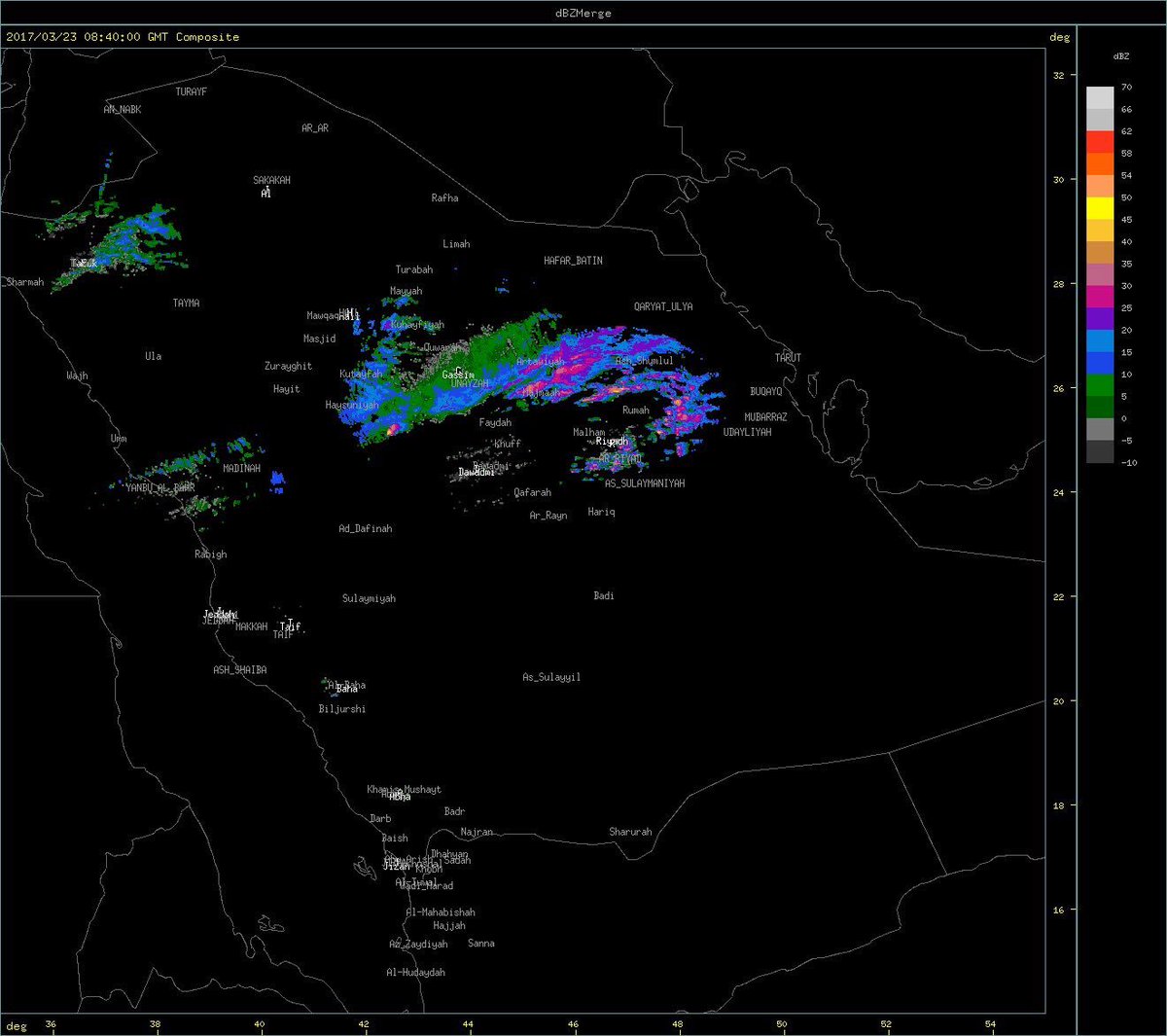Select the Hajjah city label

(x=449, y=927)
